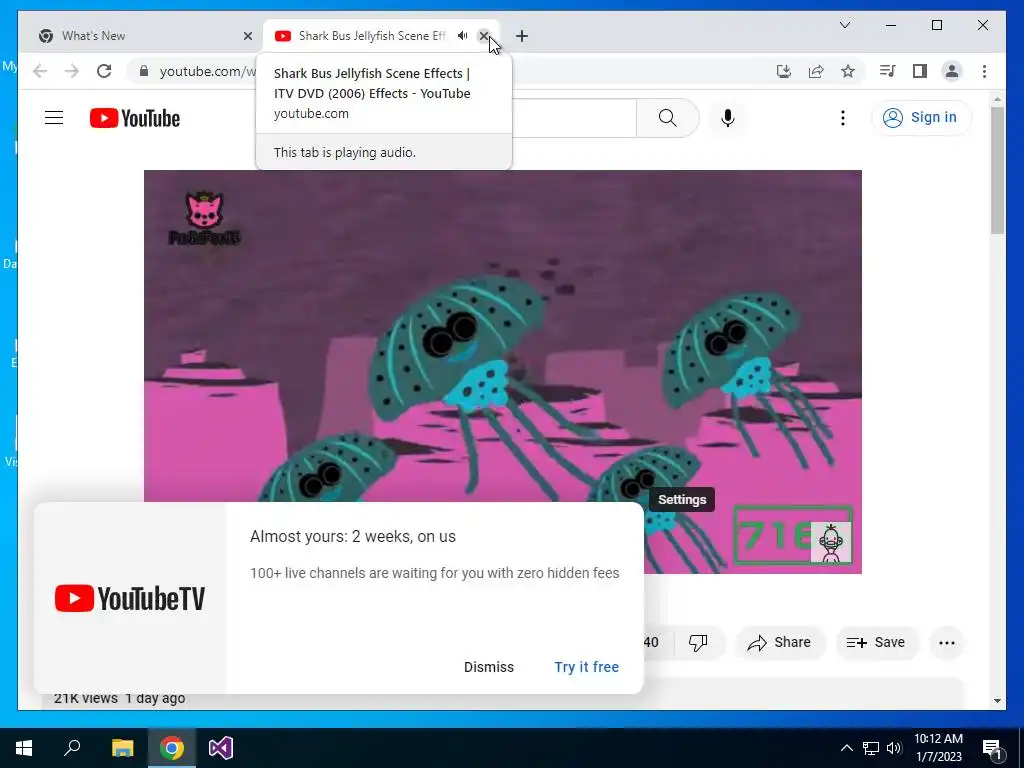The height and width of the screenshot is (768, 1024).
Task: Click channel avatar overlay in video corner
Action: click(x=831, y=543)
